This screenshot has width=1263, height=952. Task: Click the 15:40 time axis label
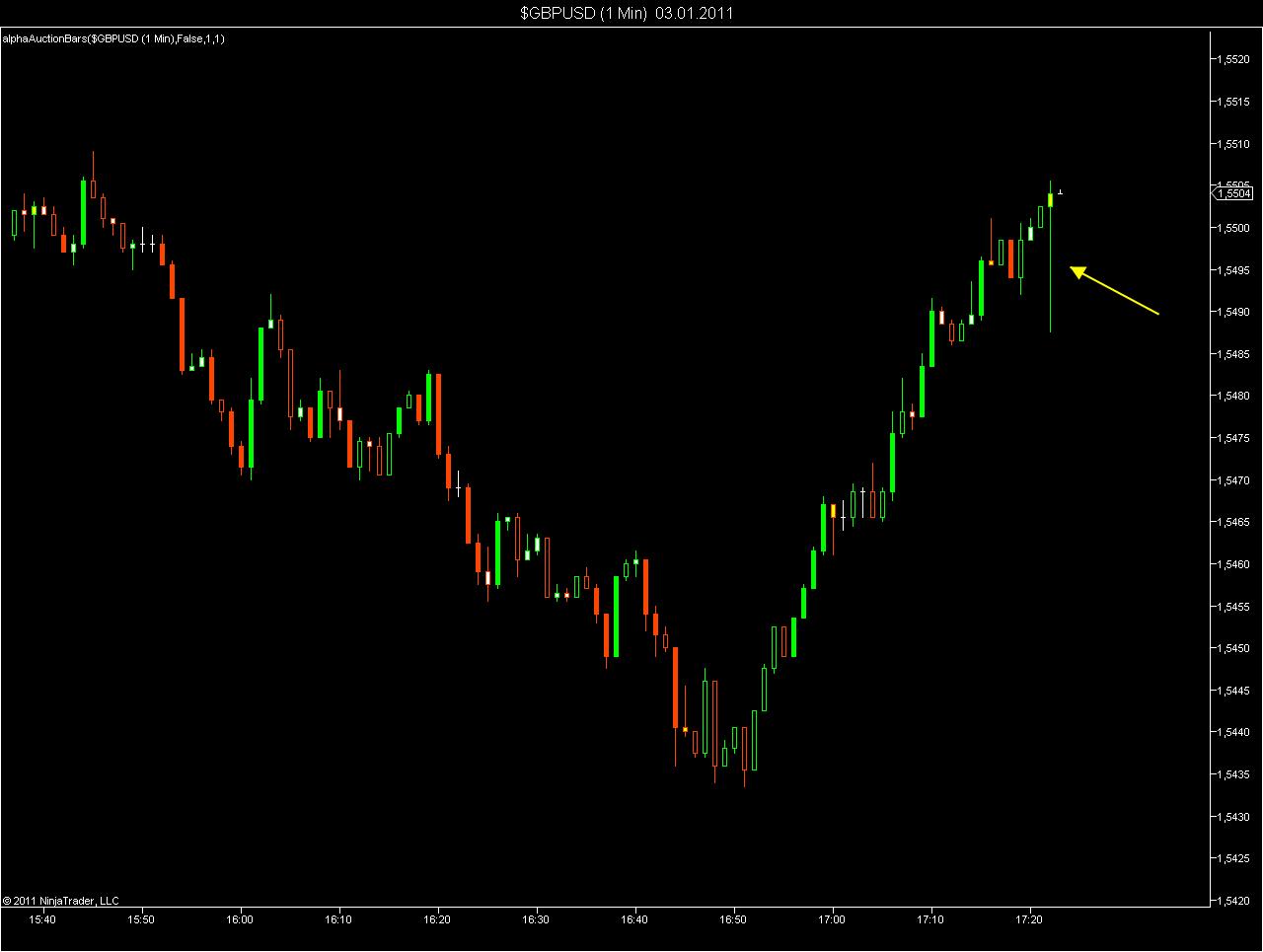pyautogui.click(x=42, y=919)
